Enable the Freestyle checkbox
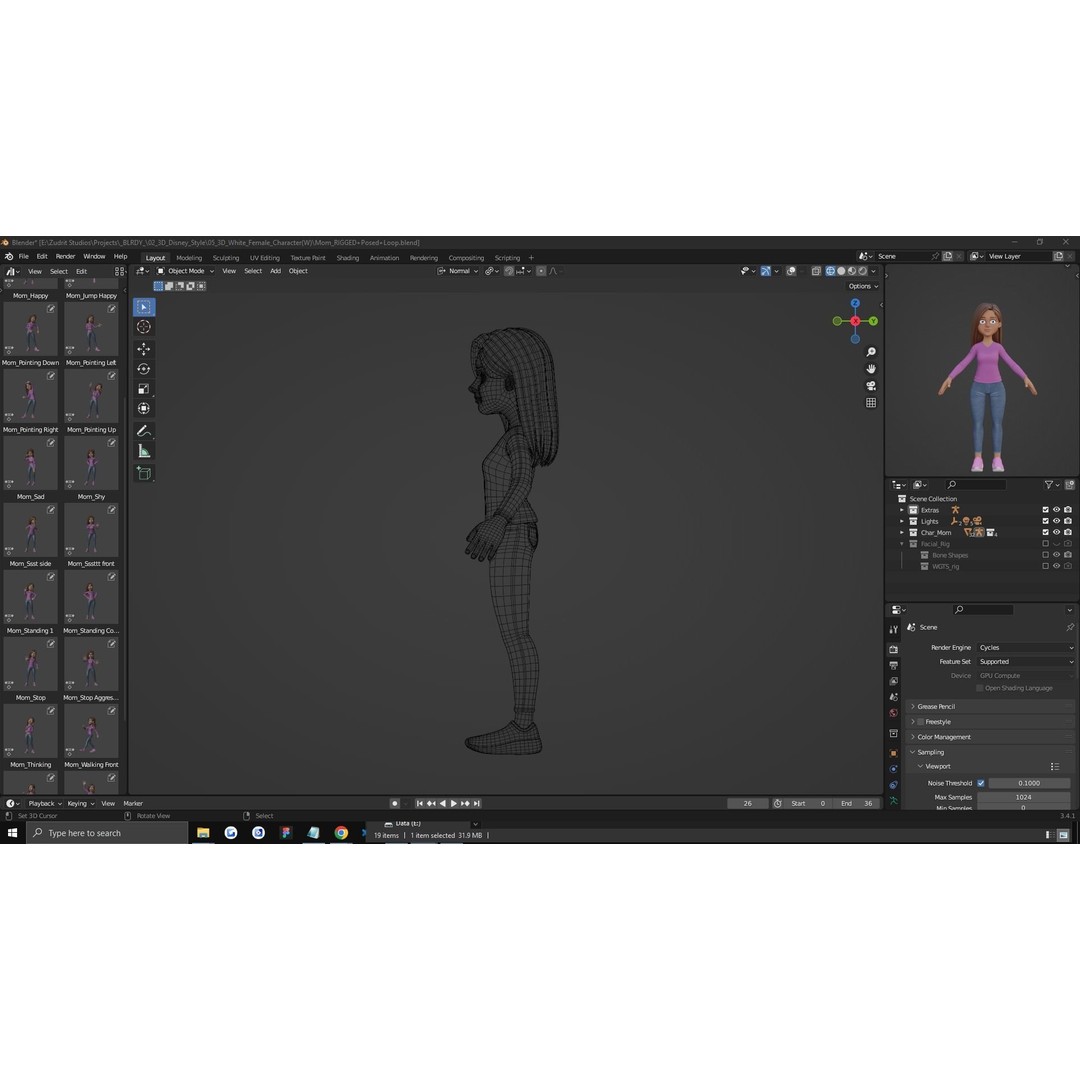 click(920, 722)
